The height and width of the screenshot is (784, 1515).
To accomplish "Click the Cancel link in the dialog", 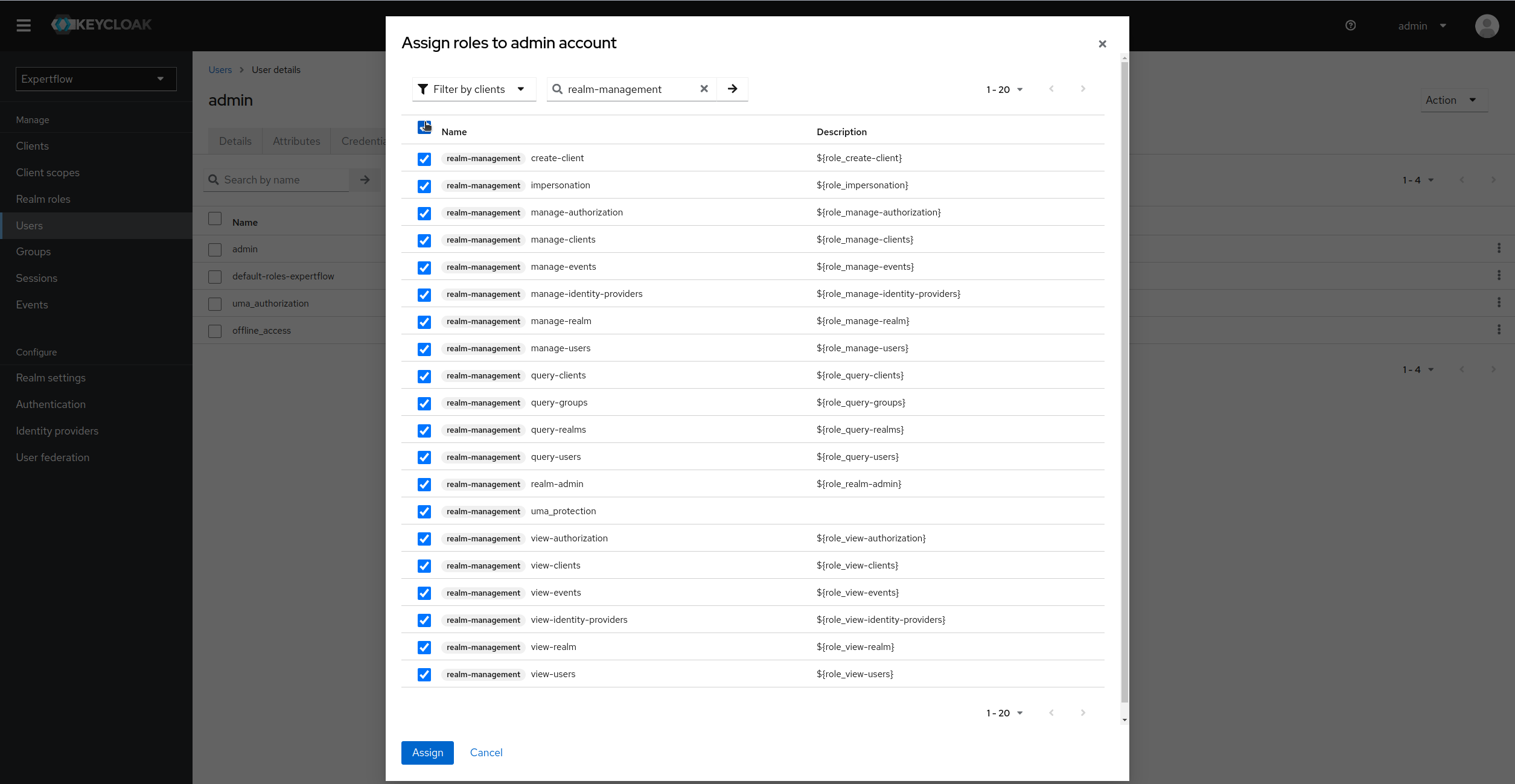I will pyautogui.click(x=486, y=753).
